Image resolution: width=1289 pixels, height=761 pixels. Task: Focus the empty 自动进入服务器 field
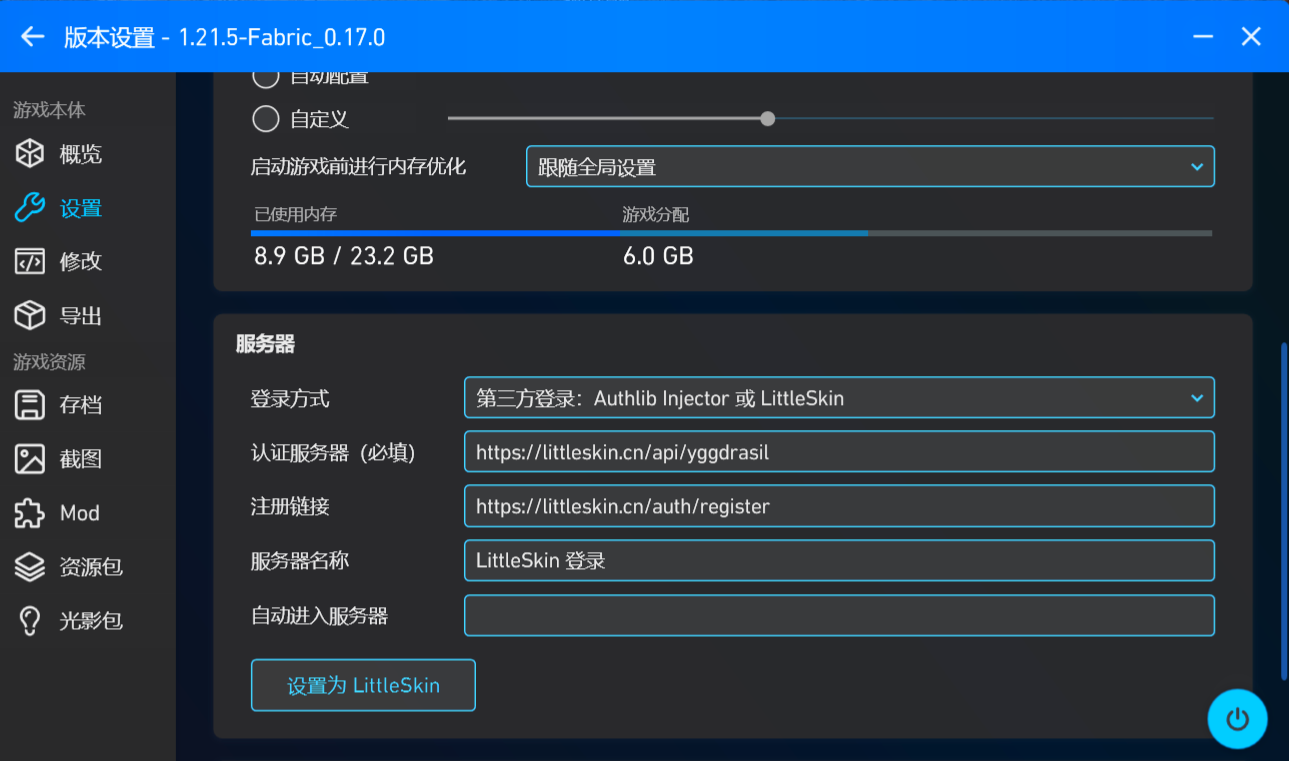838,616
